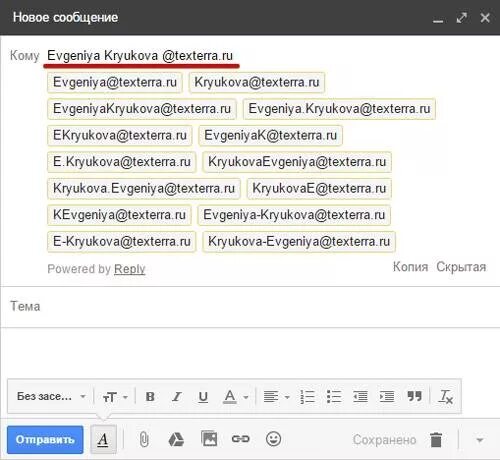The height and width of the screenshot is (460, 500).
Task: Select suggestion EvgeniyaK@texterra.ru
Action: click(x=271, y=135)
